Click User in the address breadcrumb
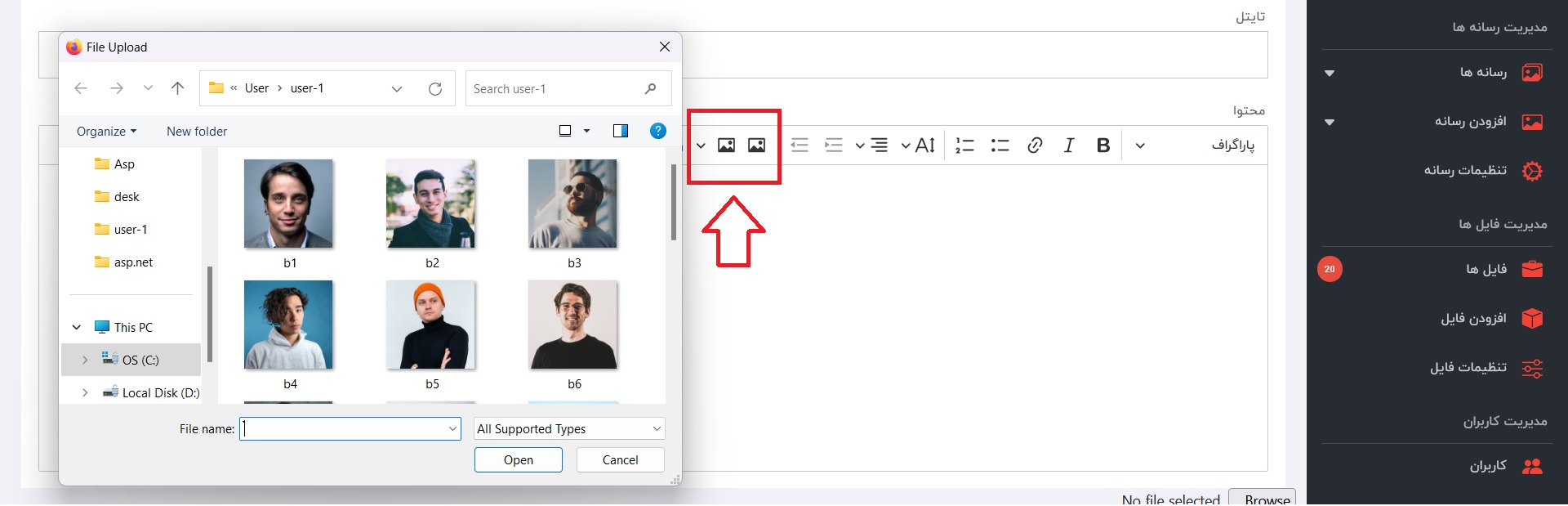Image resolution: width=1568 pixels, height=506 pixels. 256,88
